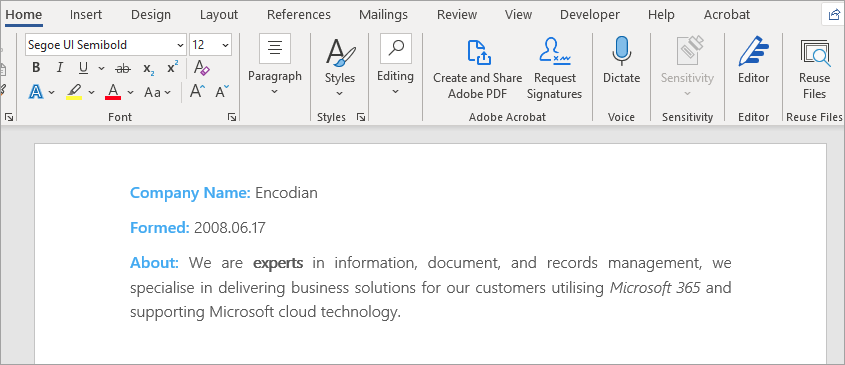Click 'Formed:' label in document

coord(160,228)
